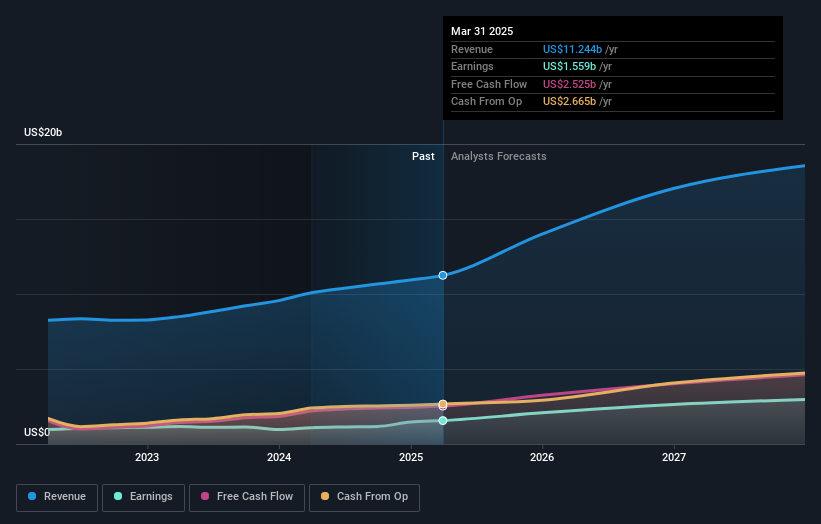Toggle the Cash From Op legend series
The image size is (821, 524).
tap(364, 497)
